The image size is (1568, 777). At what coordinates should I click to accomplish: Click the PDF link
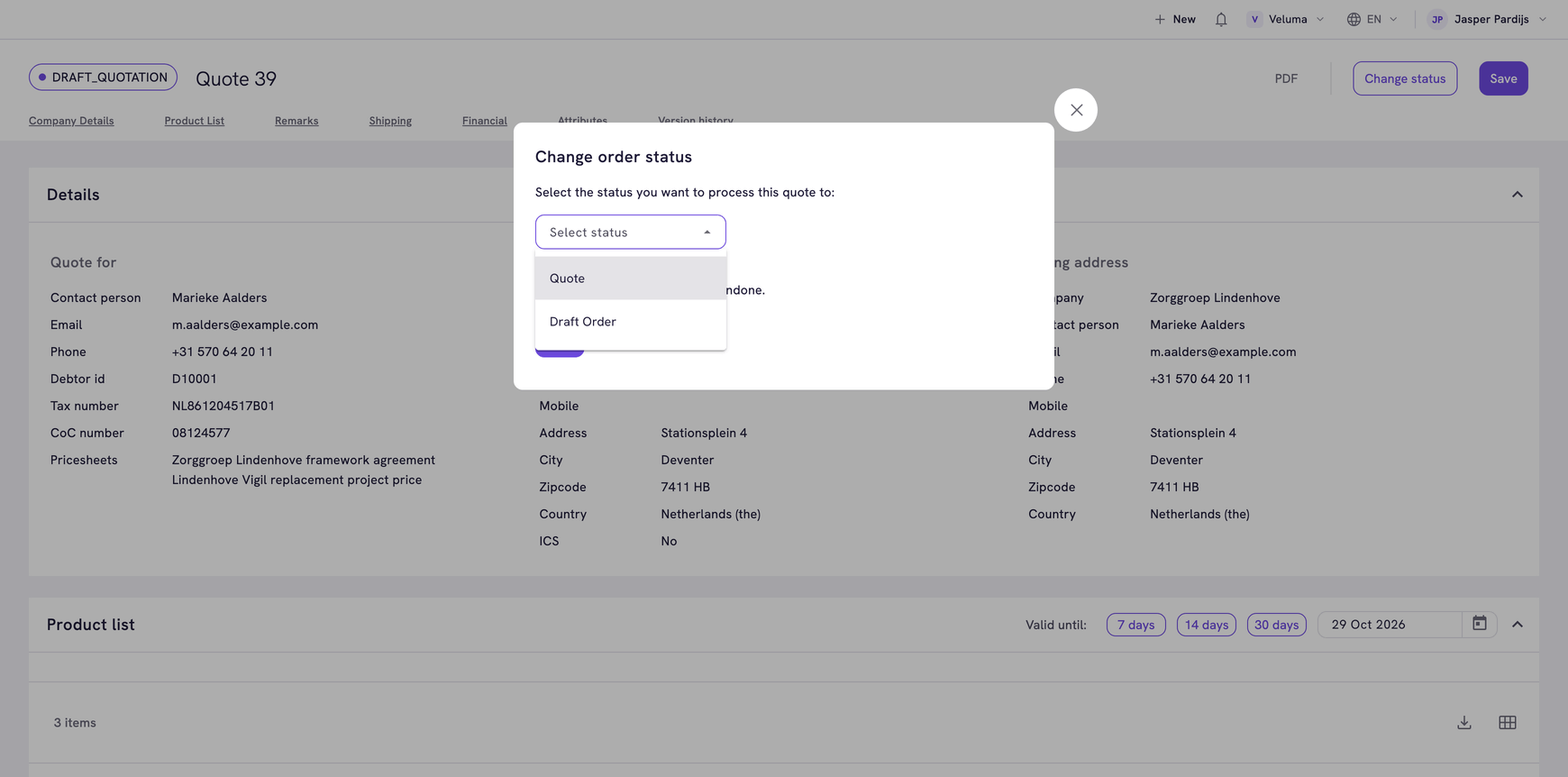pyautogui.click(x=1286, y=78)
